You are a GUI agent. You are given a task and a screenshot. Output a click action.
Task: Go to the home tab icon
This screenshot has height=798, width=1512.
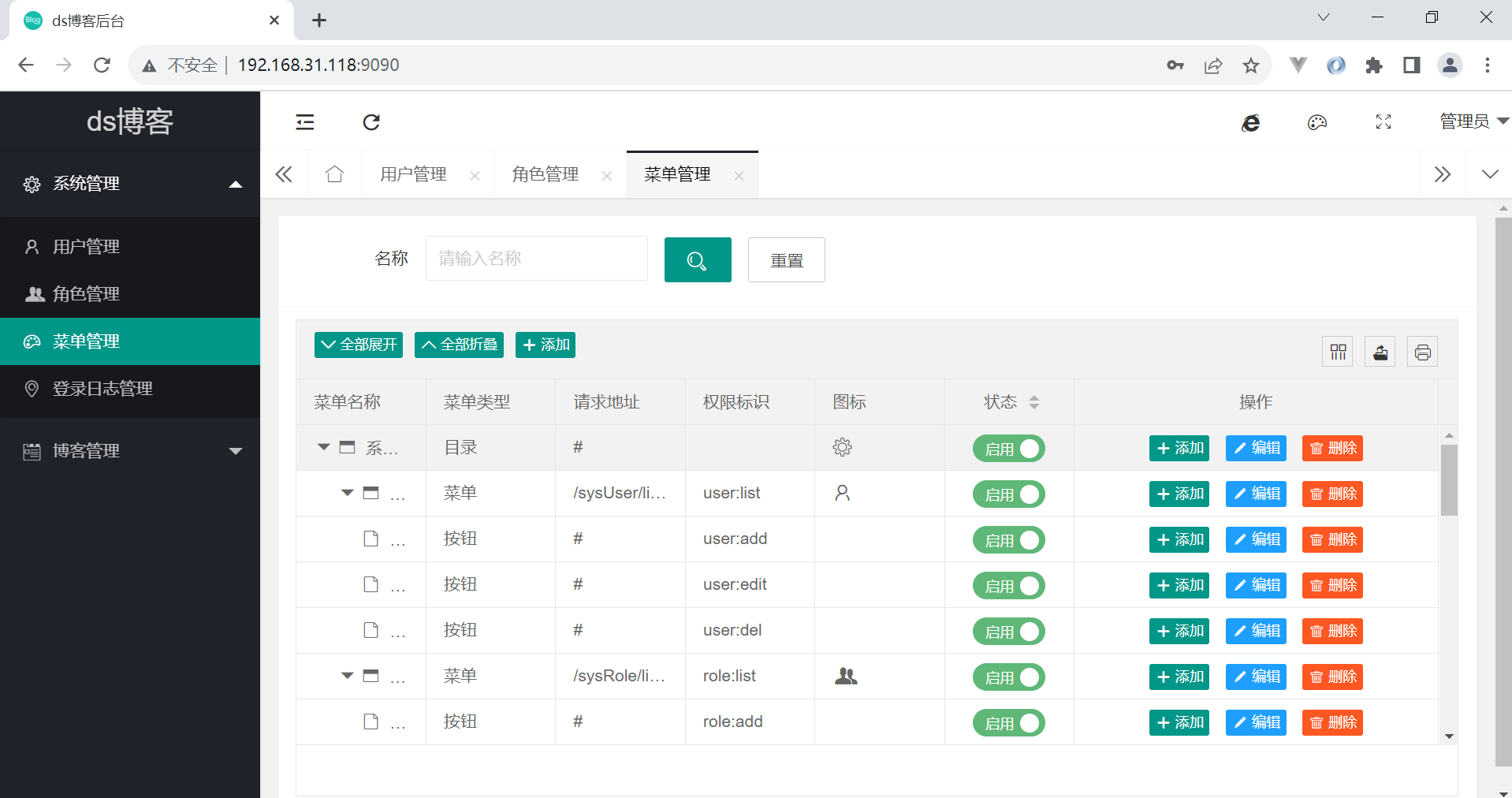point(334,174)
